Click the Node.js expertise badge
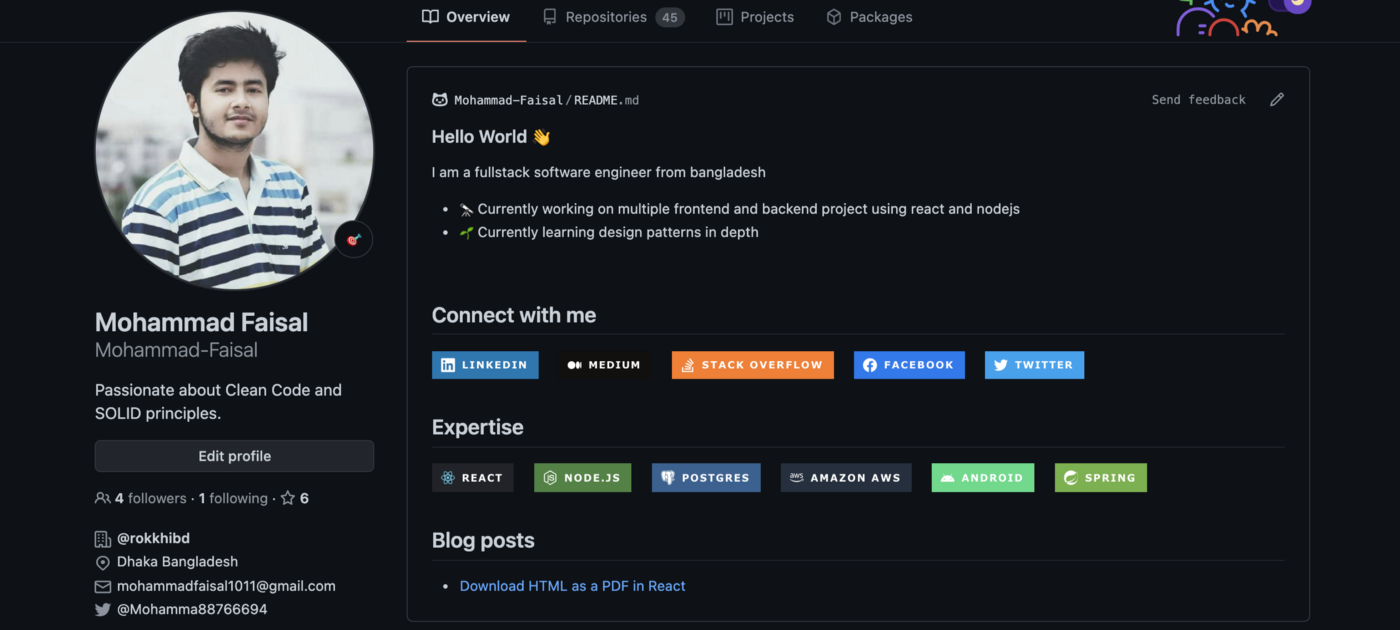 tap(582, 478)
